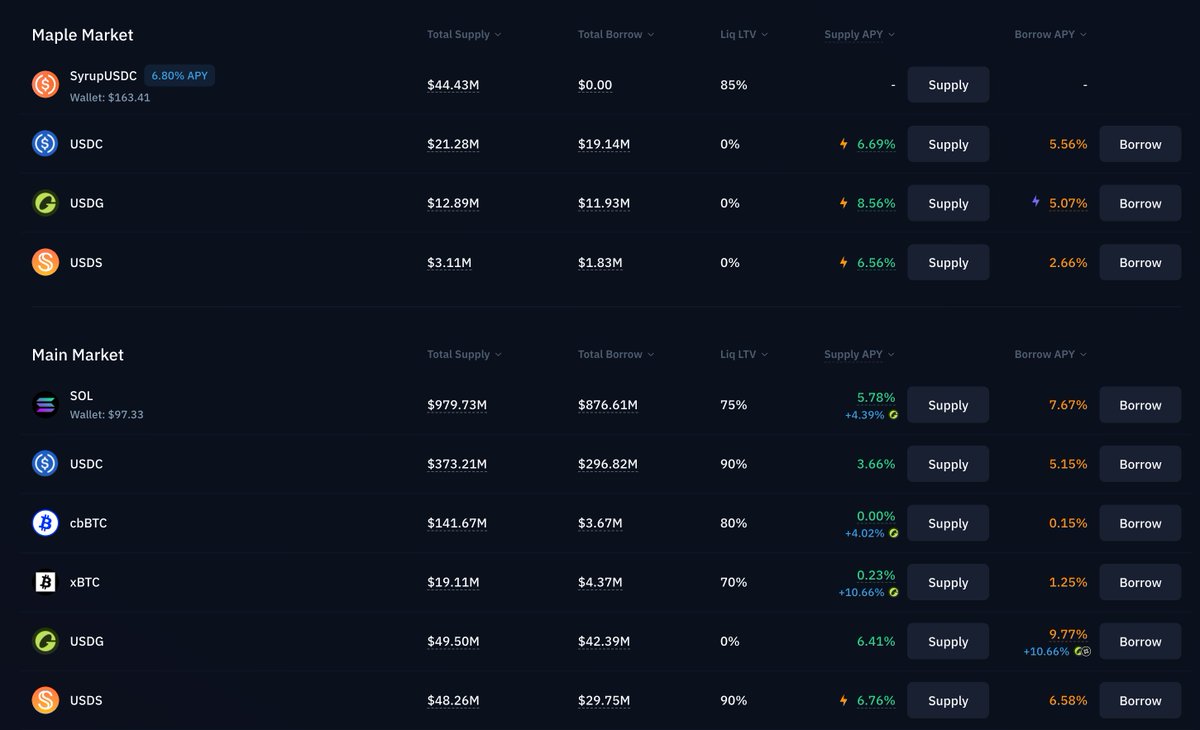Borrow USDC in Maple Market

pyautogui.click(x=1140, y=144)
